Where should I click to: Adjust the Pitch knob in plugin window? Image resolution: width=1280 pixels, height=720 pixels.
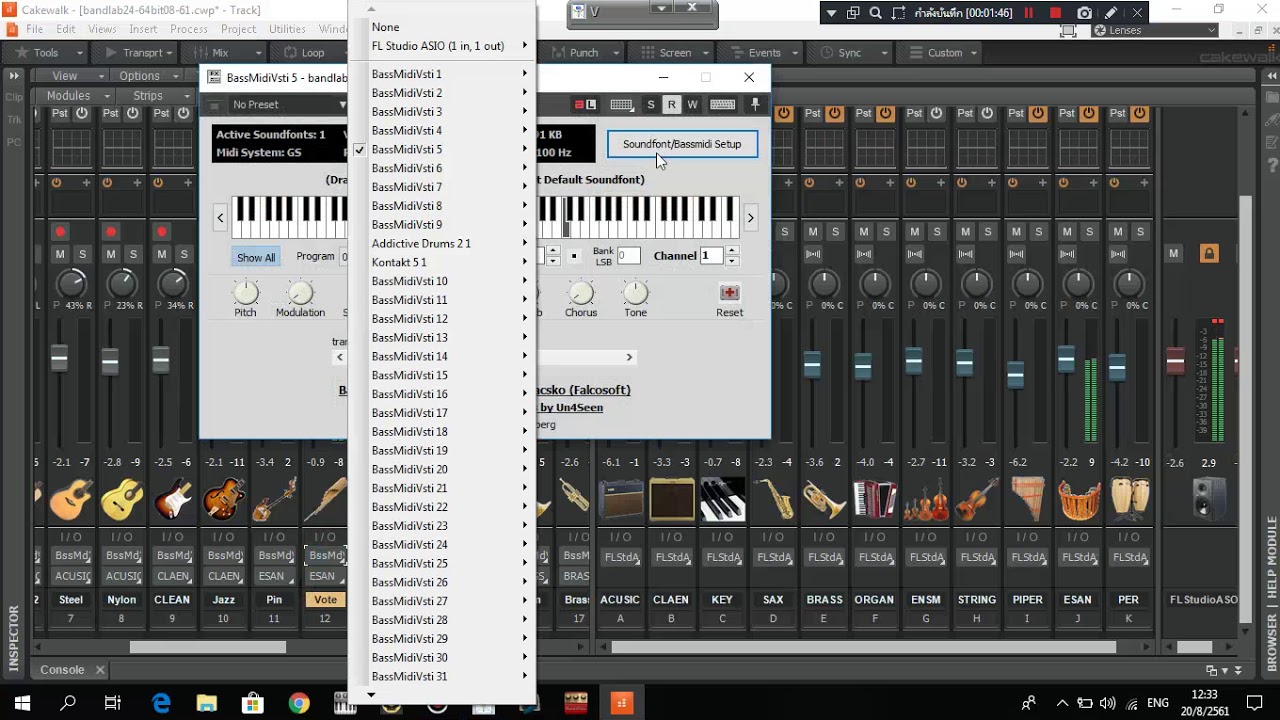tap(245, 293)
